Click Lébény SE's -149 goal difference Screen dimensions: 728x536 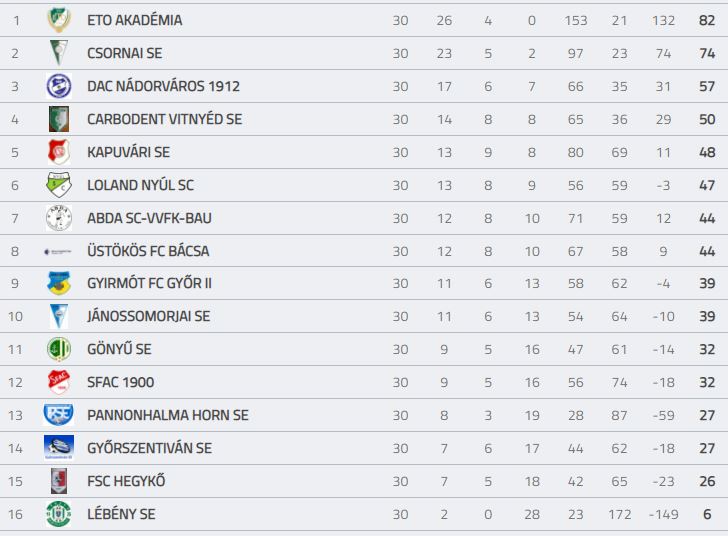pyautogui.click(x=663, y=514)
